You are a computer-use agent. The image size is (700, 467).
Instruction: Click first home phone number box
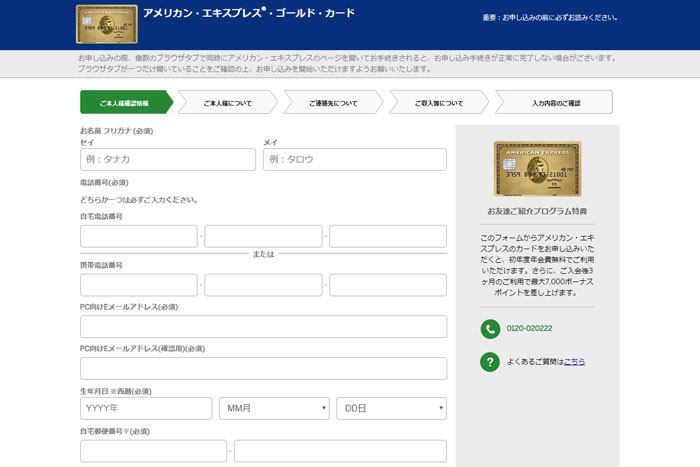point(139,236)
